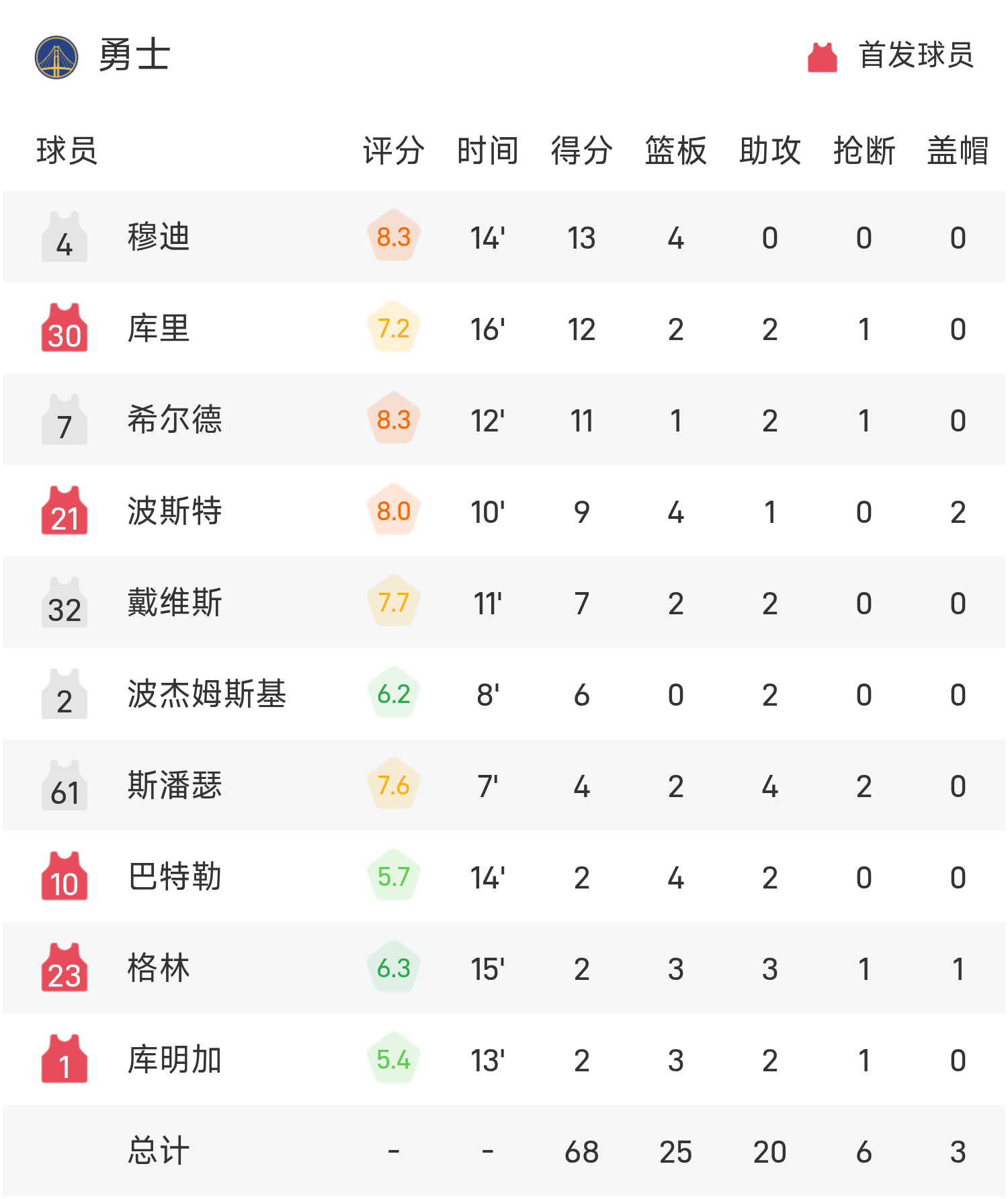Click Kuminga's red number 1 jersey

tap(65, 1059)
